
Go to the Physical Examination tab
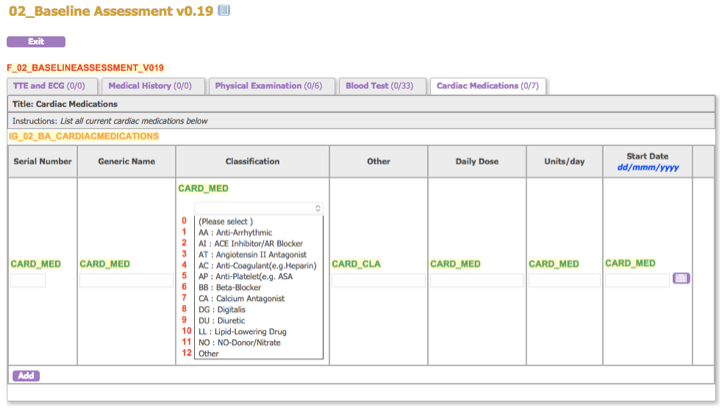pyautogui.click(x=268, y=86)
